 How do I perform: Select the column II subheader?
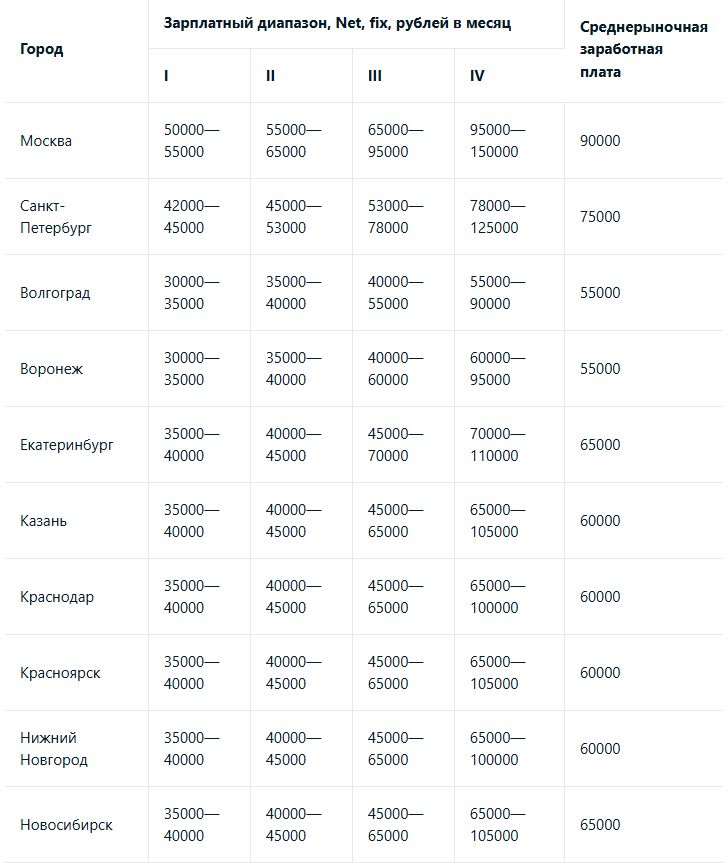[x=270, y=75]
